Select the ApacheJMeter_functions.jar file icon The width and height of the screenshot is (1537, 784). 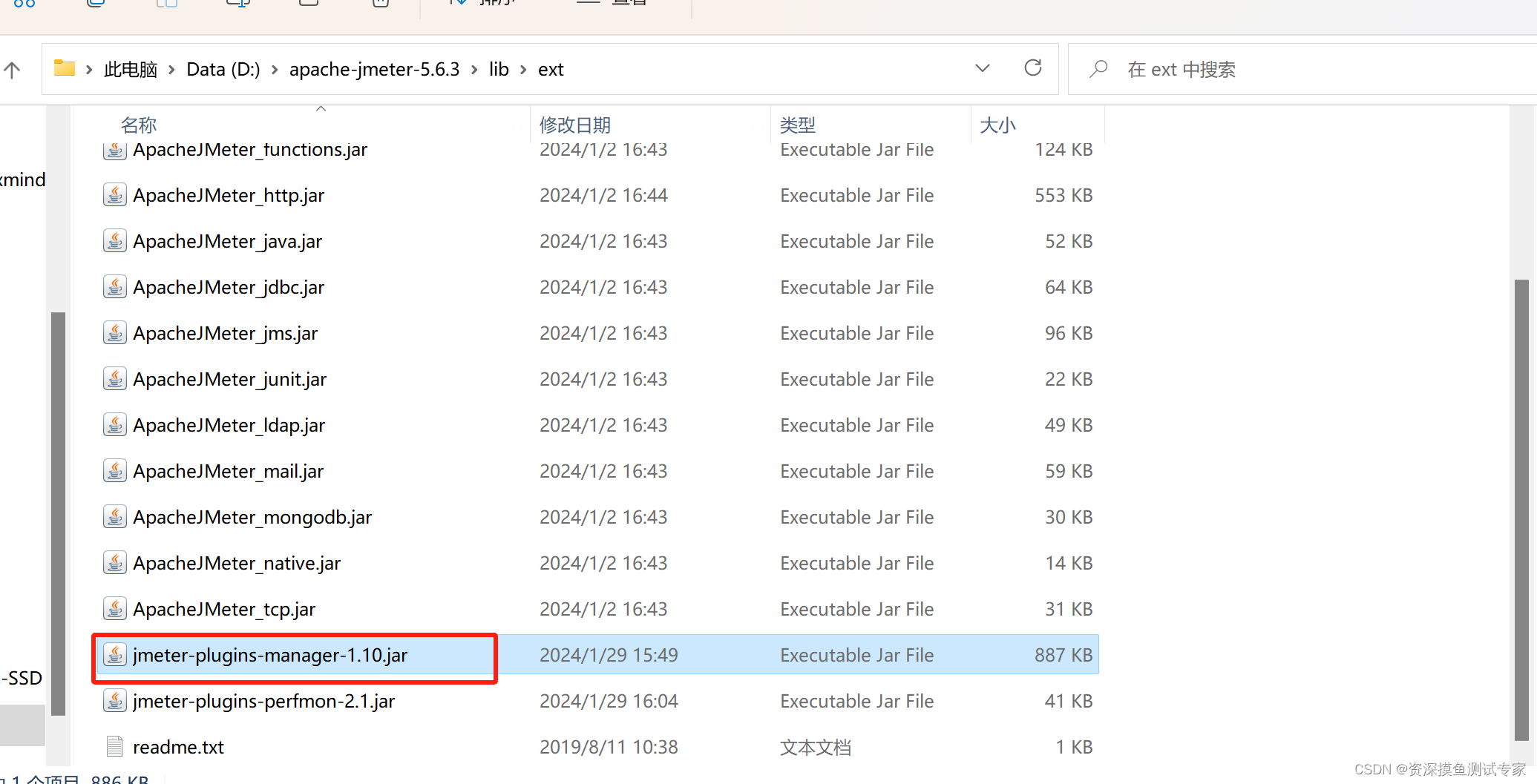pos(114,150)
